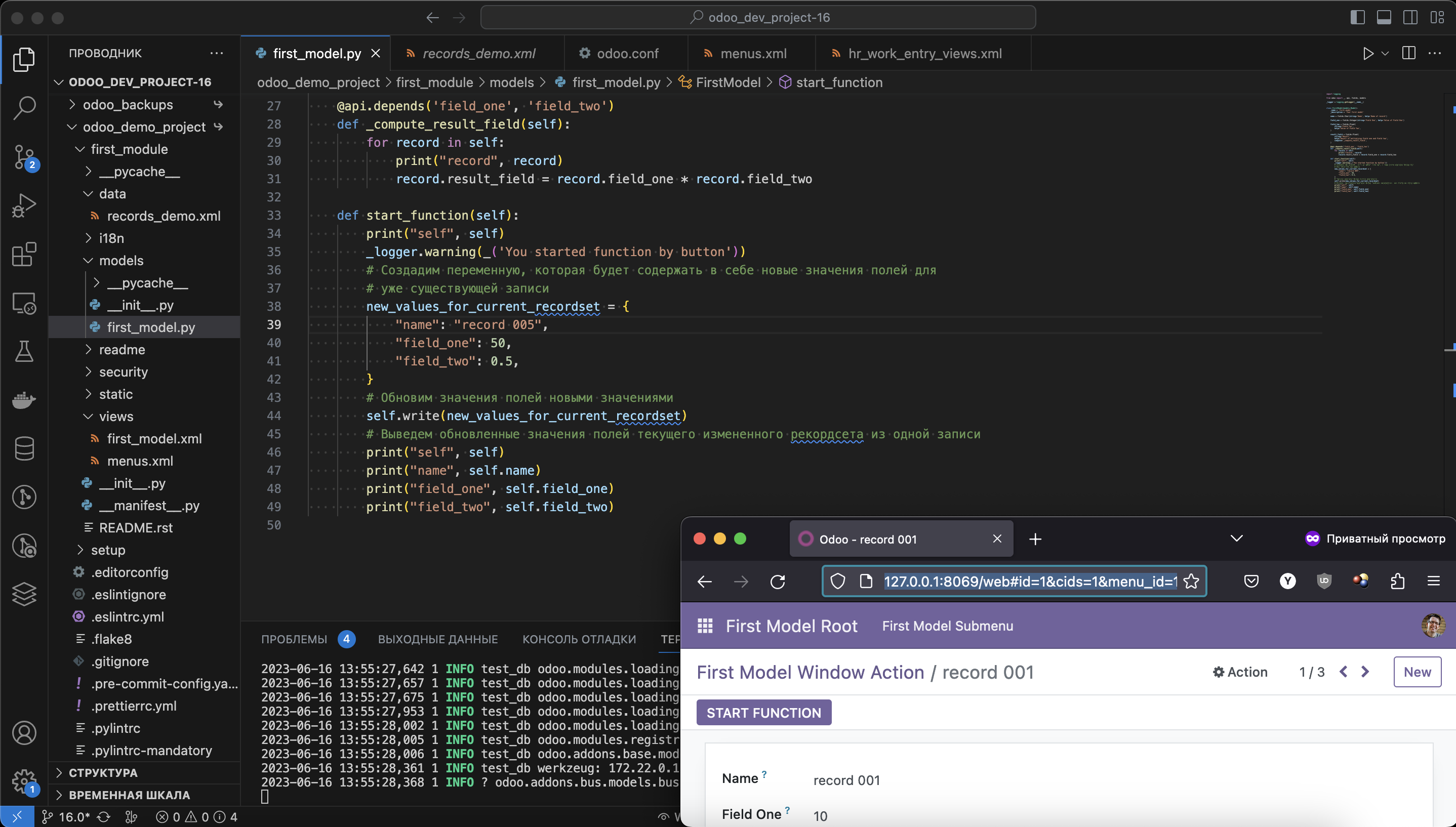Go to next record in Odoo pager
Image resolution: width=1456 pixels, height=827 pixels.
coord(1365,672)
